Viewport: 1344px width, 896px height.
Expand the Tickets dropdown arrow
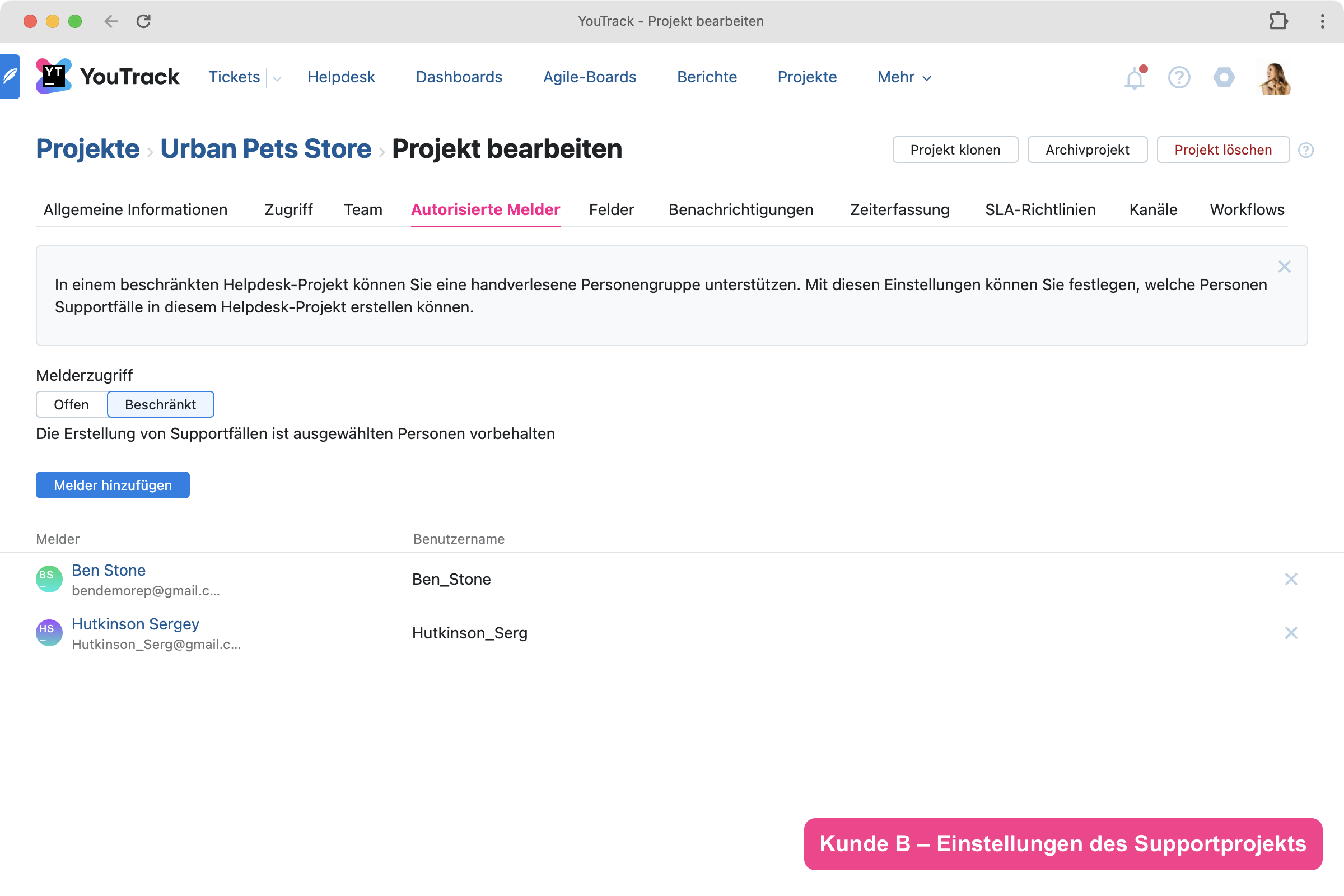277,79
